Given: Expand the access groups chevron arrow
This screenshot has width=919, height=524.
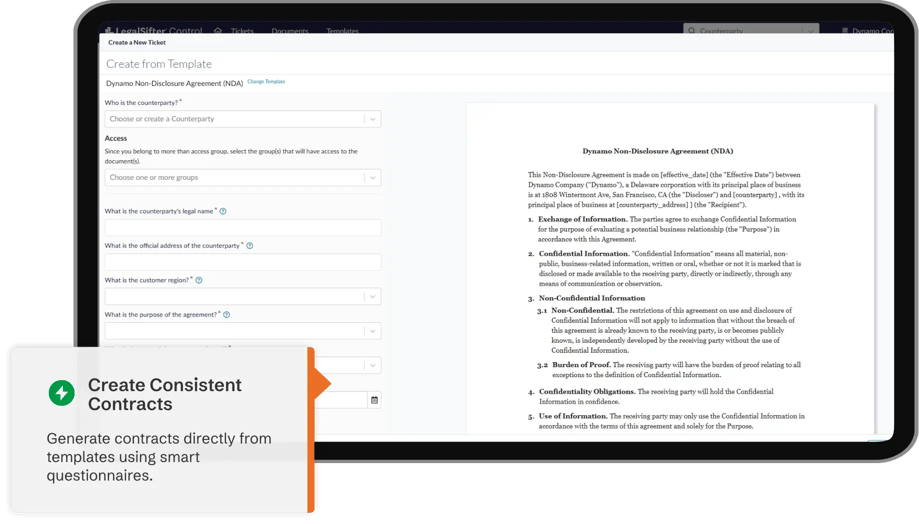Looking at the screenshot, I should [373, 178].
